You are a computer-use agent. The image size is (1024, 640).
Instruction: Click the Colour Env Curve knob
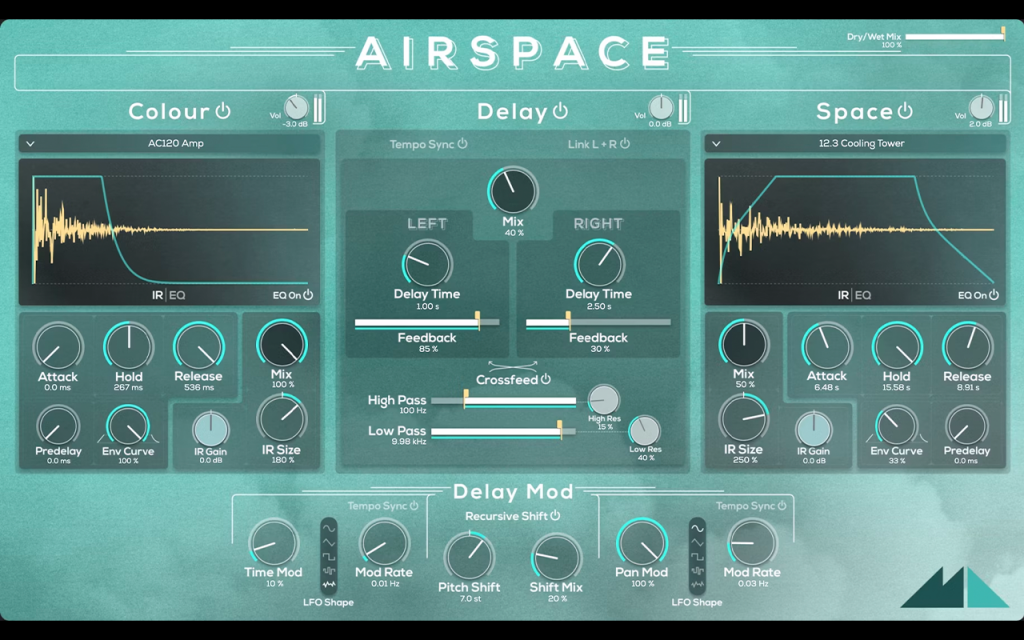click(128, 425)
